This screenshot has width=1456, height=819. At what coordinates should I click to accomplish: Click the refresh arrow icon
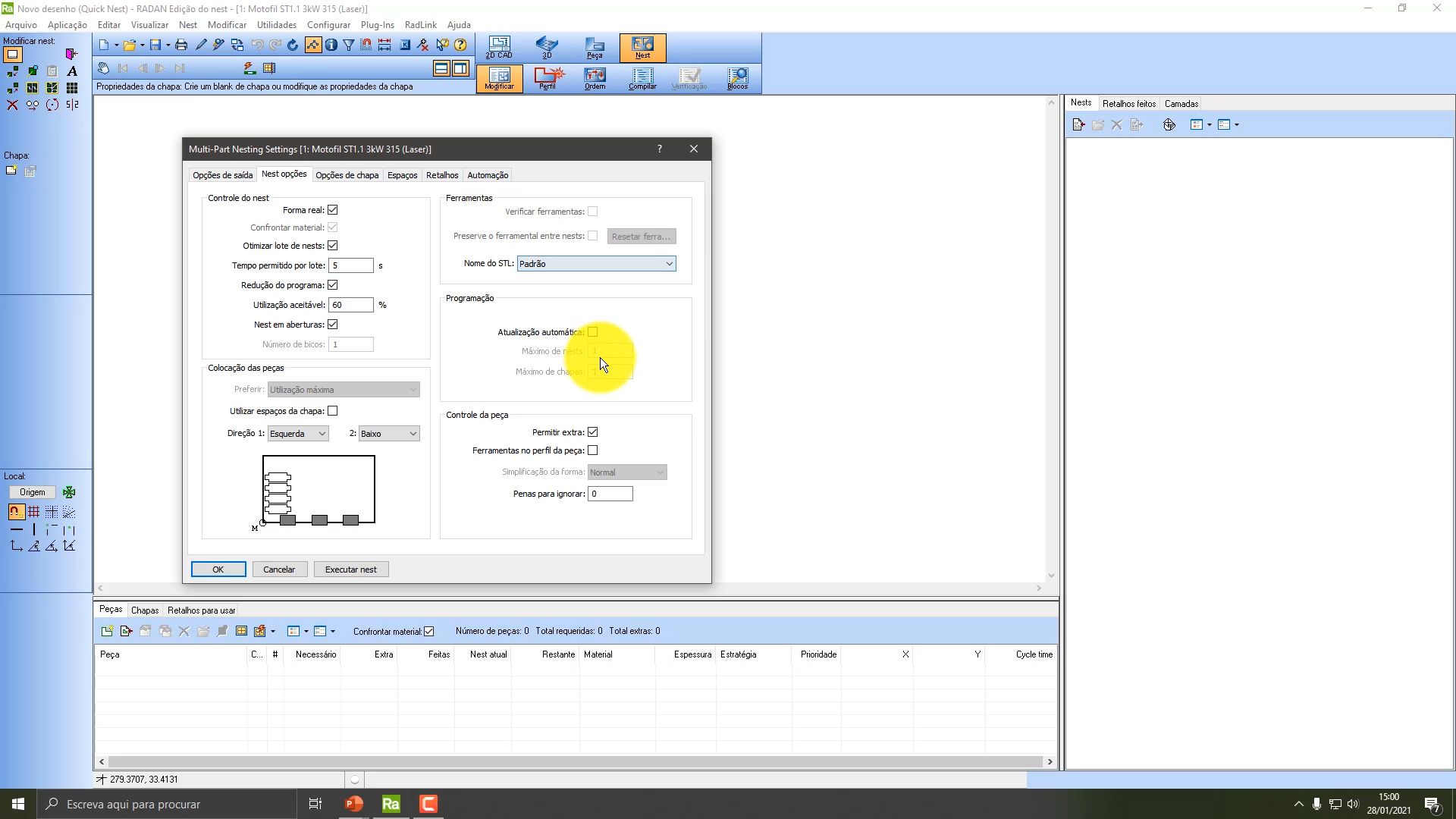[x=293, y=45]
